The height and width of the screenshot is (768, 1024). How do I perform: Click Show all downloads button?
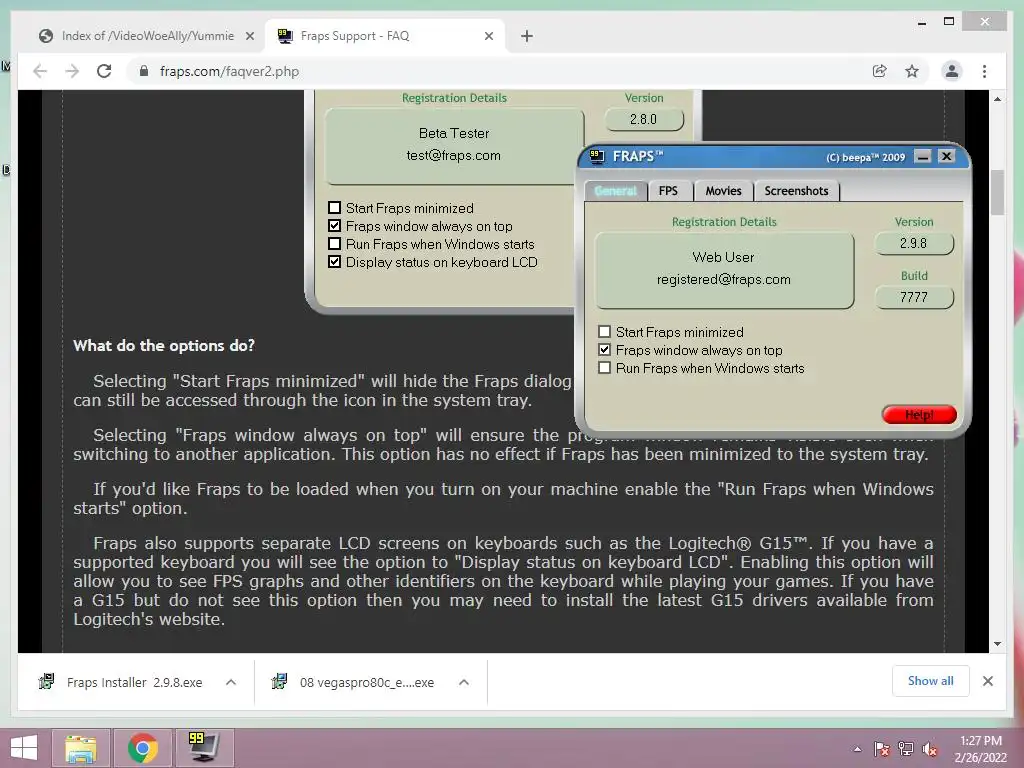click(x=931, y=681)
